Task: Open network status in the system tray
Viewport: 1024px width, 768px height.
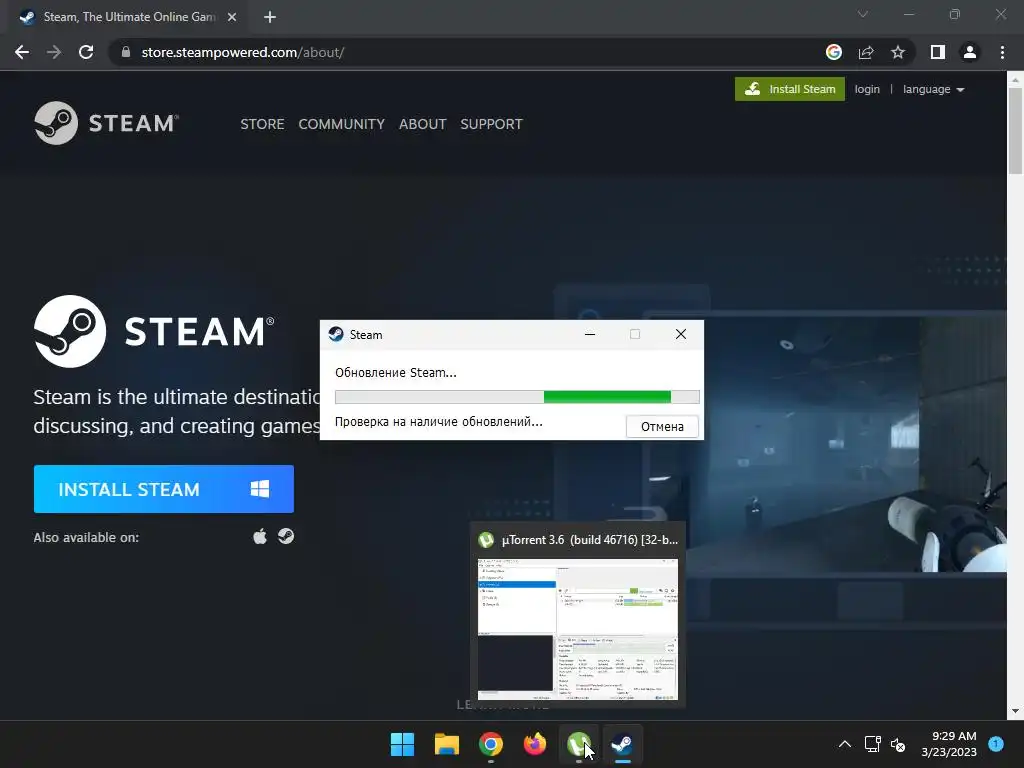Action: click(x=872, y=744)
